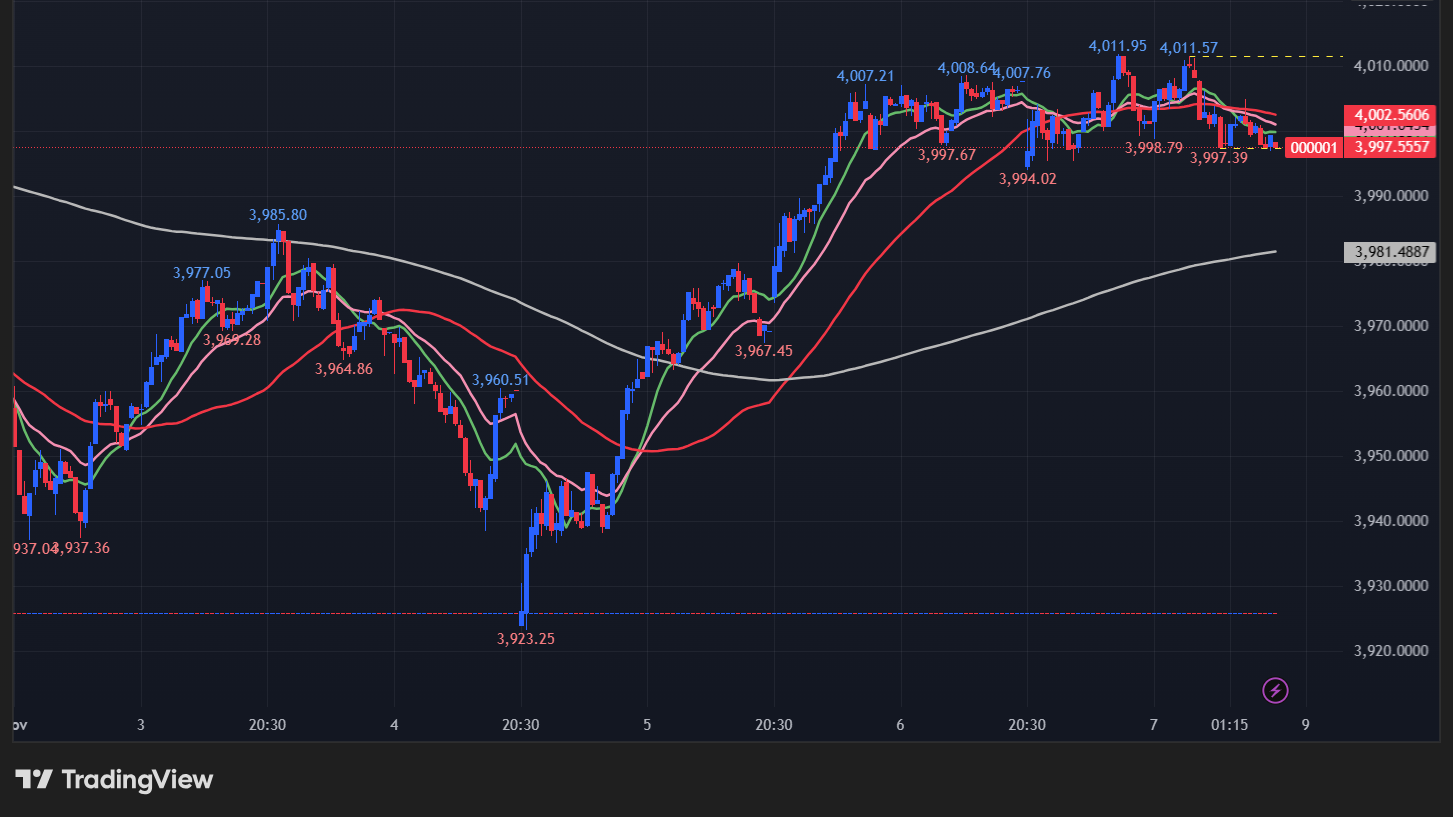The width and height of the screenshot is (1453, 817).
Task: Open the TradingView logo link
Action: pyautogui.click(x=114, y=780)
